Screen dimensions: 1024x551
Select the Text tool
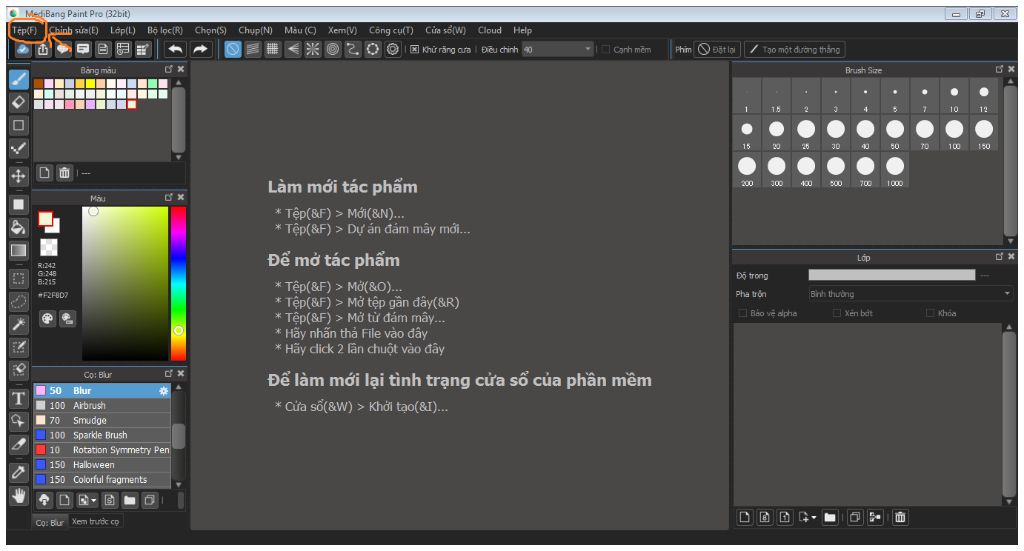(x=18, y=398)
